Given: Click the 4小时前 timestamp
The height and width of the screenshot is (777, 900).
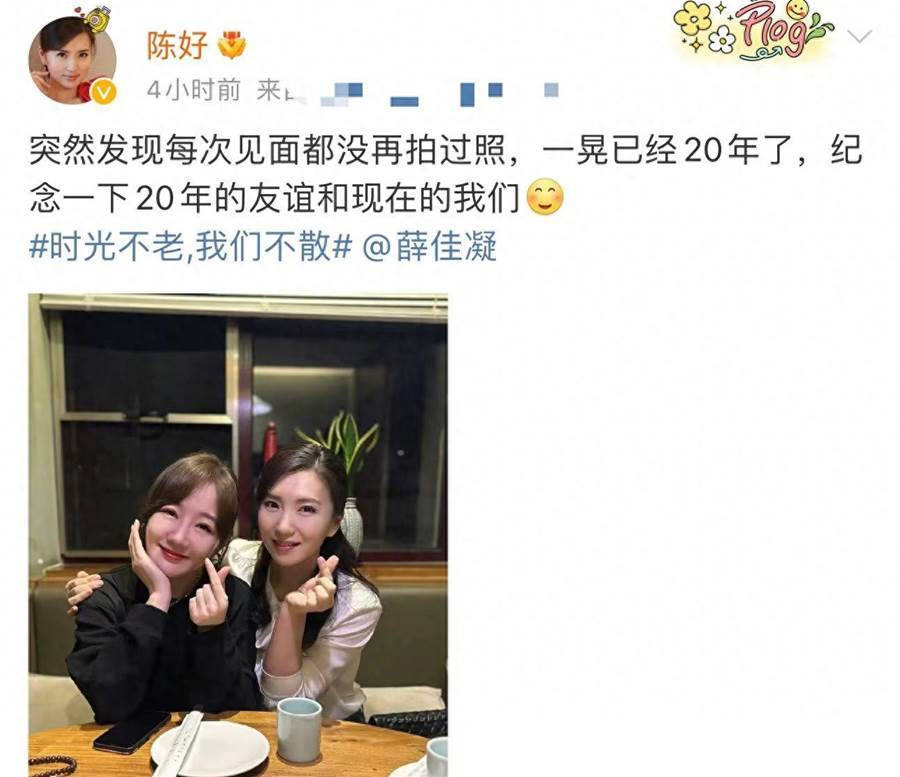Looking at the screenshot, I should [193, 90].
